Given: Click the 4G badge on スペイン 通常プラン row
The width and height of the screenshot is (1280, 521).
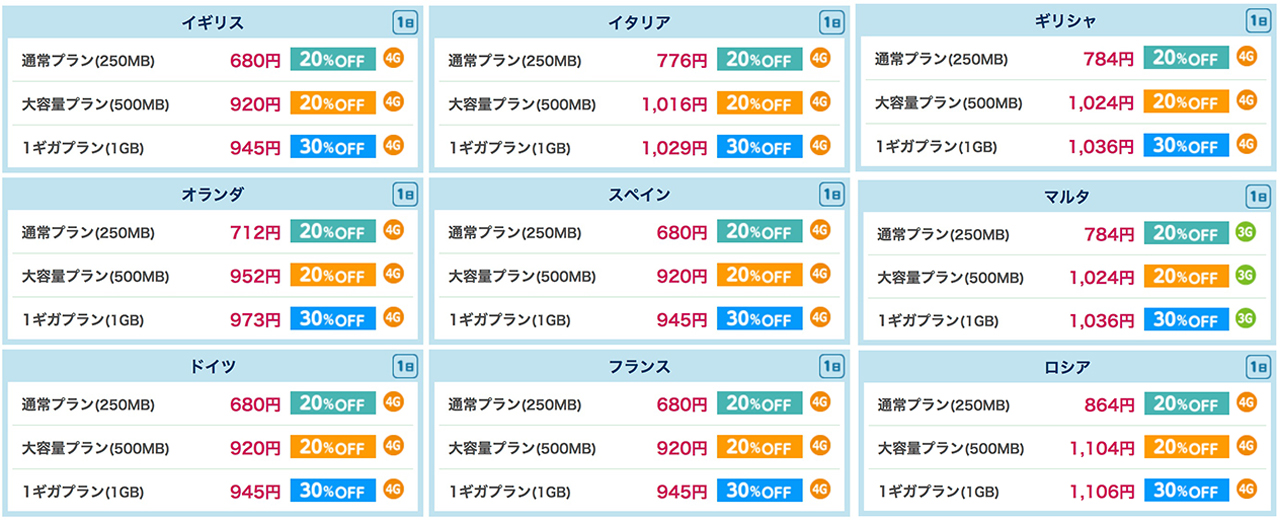Looking at the screenshot, I should (820, 230).
